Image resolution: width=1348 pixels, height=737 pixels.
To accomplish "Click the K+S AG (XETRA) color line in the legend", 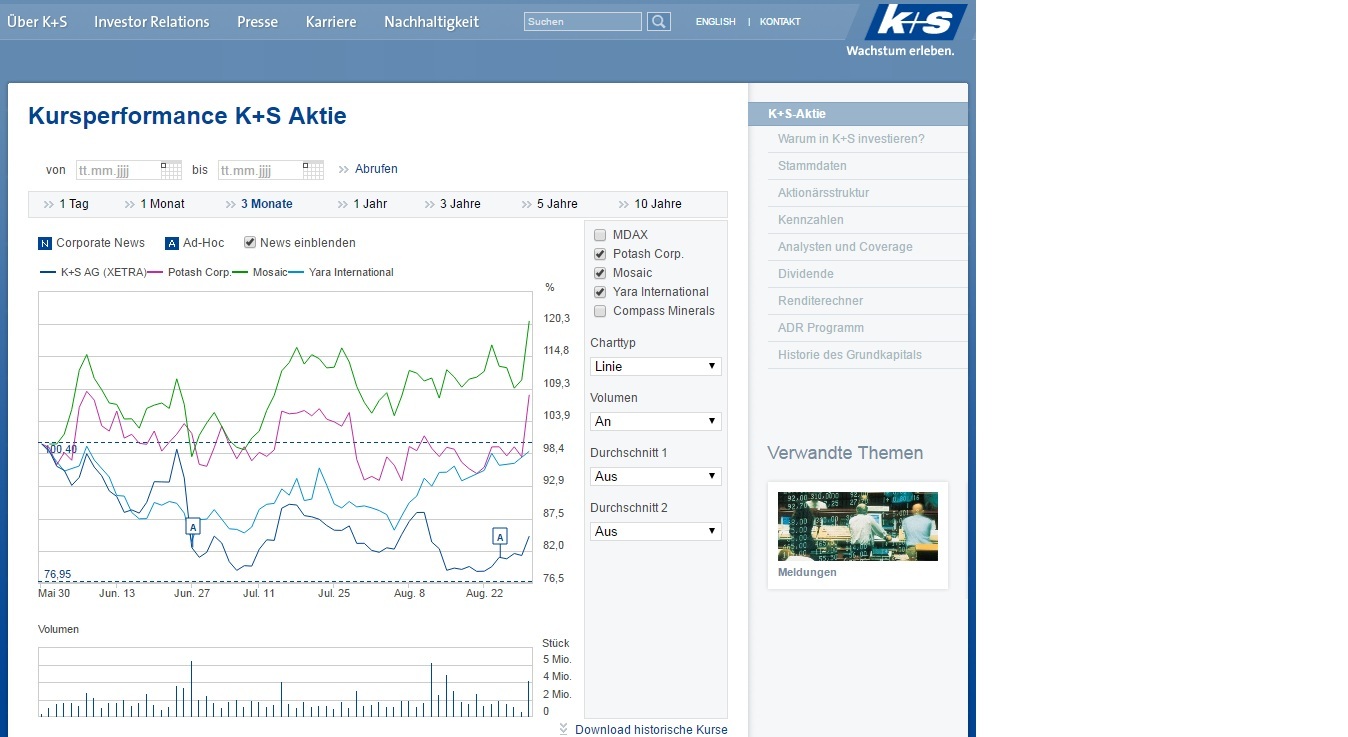I will [x=45, y=272].
